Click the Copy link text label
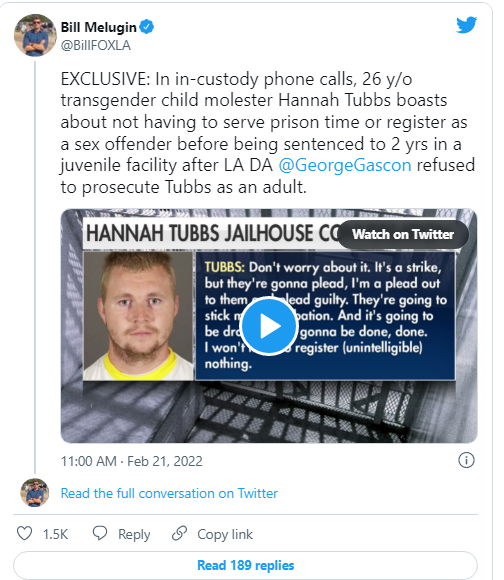 point(225,535)
